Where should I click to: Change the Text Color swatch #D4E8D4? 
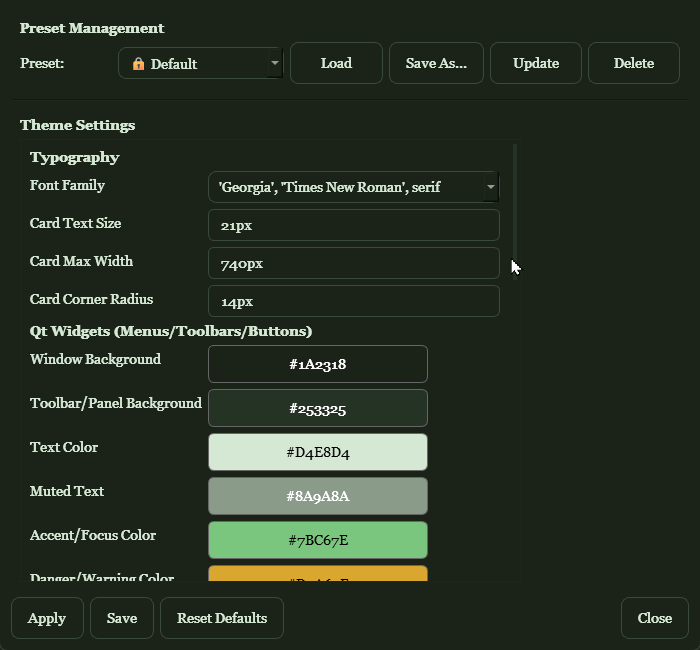(317, 452)
